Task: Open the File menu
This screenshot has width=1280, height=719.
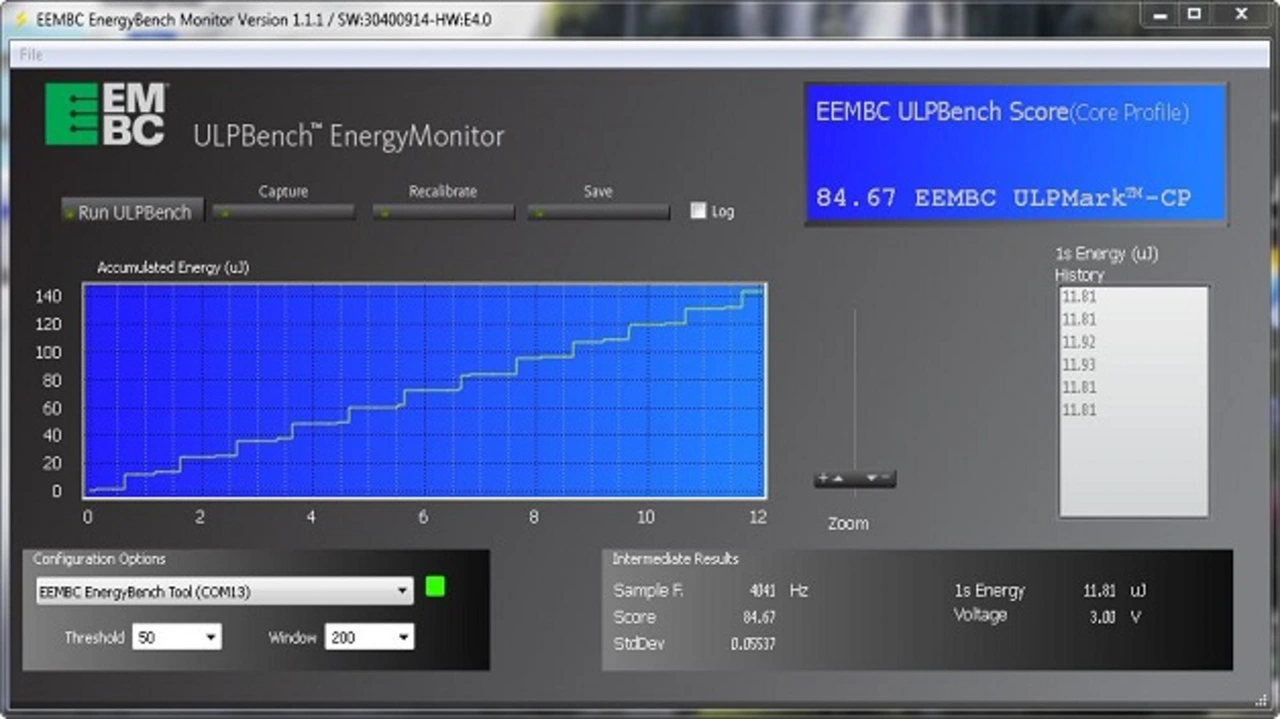Action: 31,55
